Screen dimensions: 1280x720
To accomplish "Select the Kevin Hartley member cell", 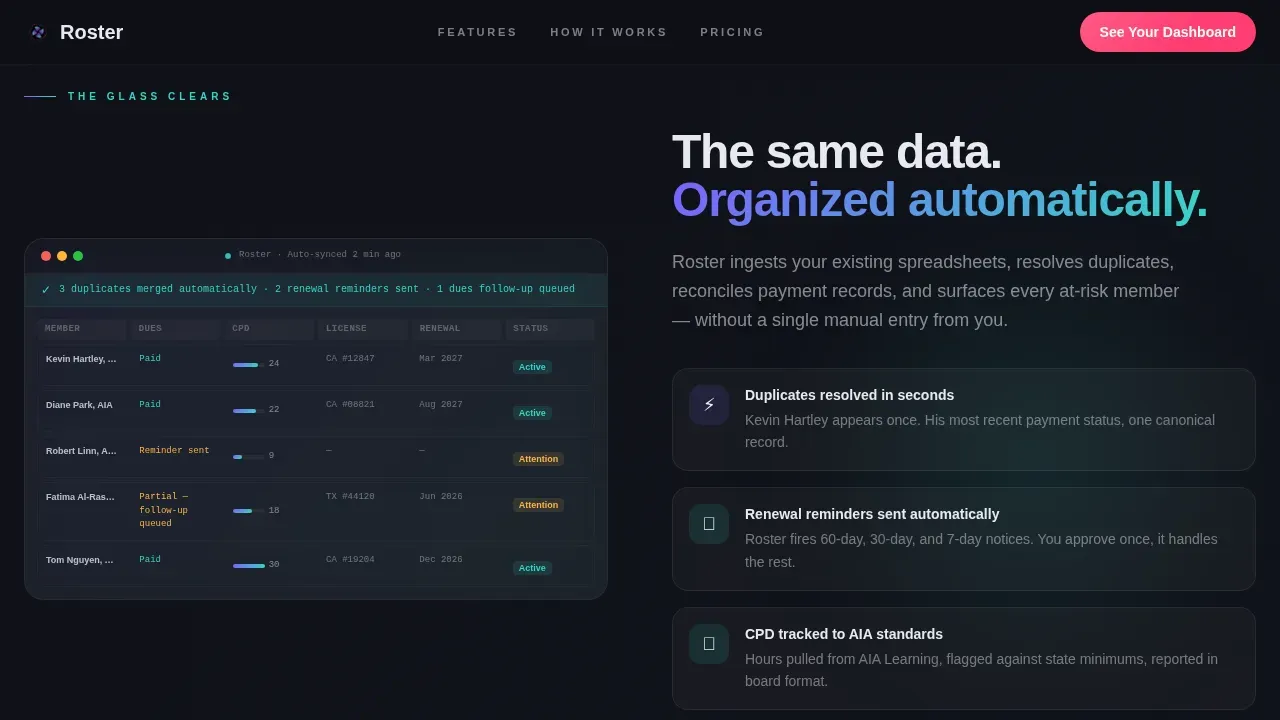I will pyautogui.click(x=81, y=359).
